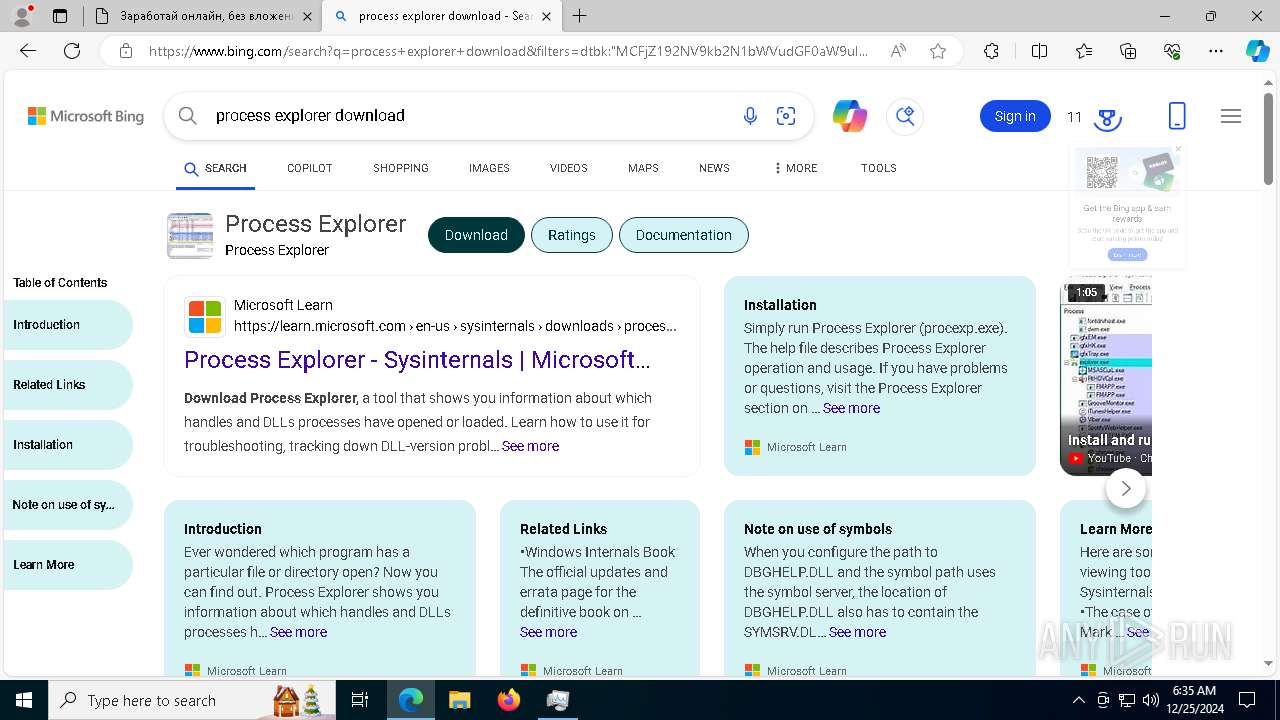Switch to IMAGES tab
The height and width of the screenshot is (720, 1280).
[489, 168]
